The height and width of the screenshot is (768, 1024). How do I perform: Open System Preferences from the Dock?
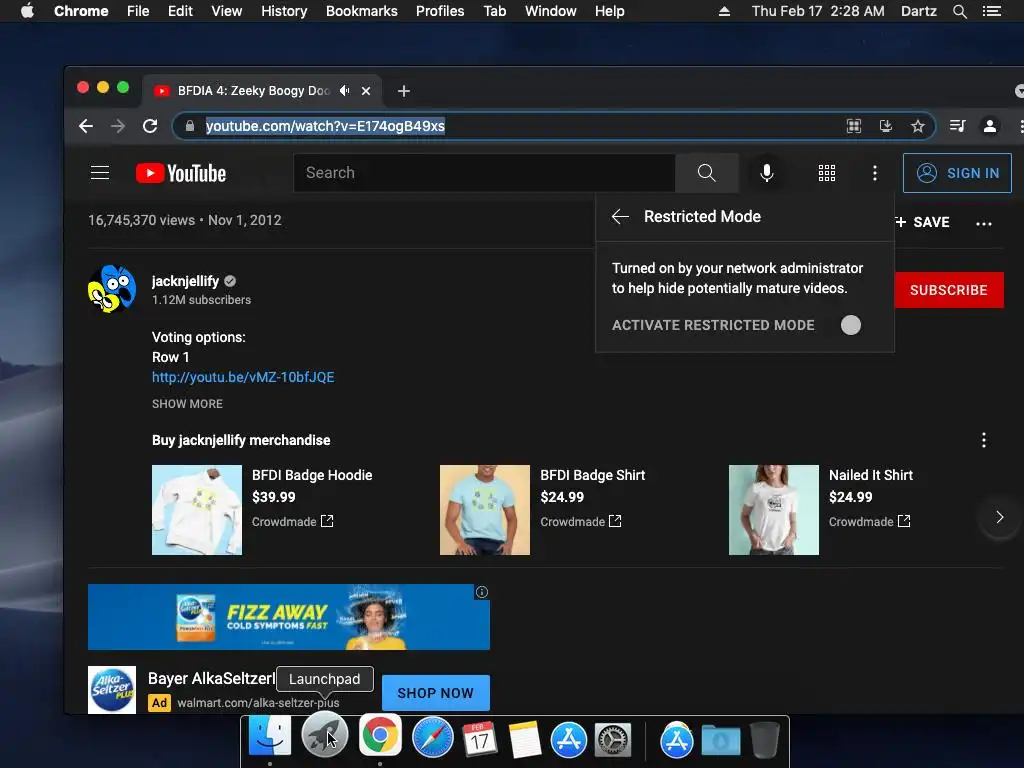tap(613, 740)
